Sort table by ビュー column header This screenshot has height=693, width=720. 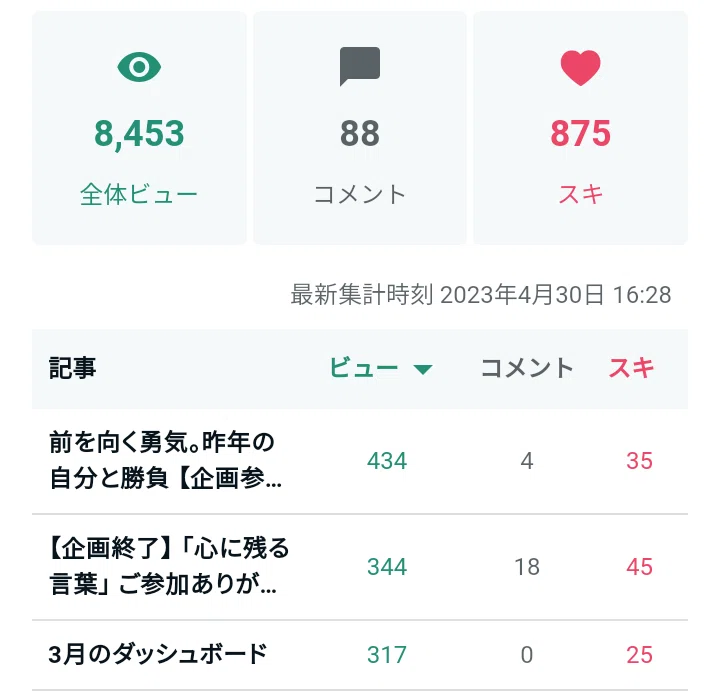(x=364, y=368)
